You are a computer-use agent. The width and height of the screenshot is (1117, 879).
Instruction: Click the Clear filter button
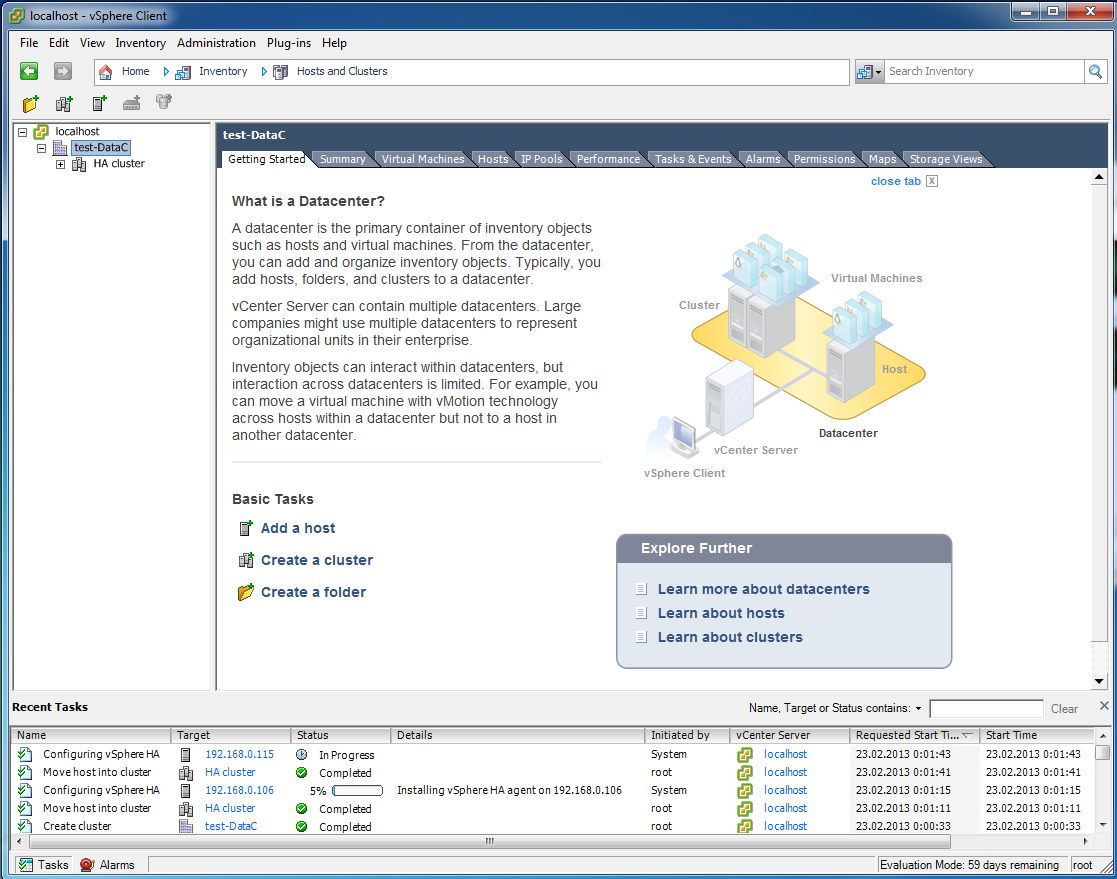click(x=1064, y=709)
